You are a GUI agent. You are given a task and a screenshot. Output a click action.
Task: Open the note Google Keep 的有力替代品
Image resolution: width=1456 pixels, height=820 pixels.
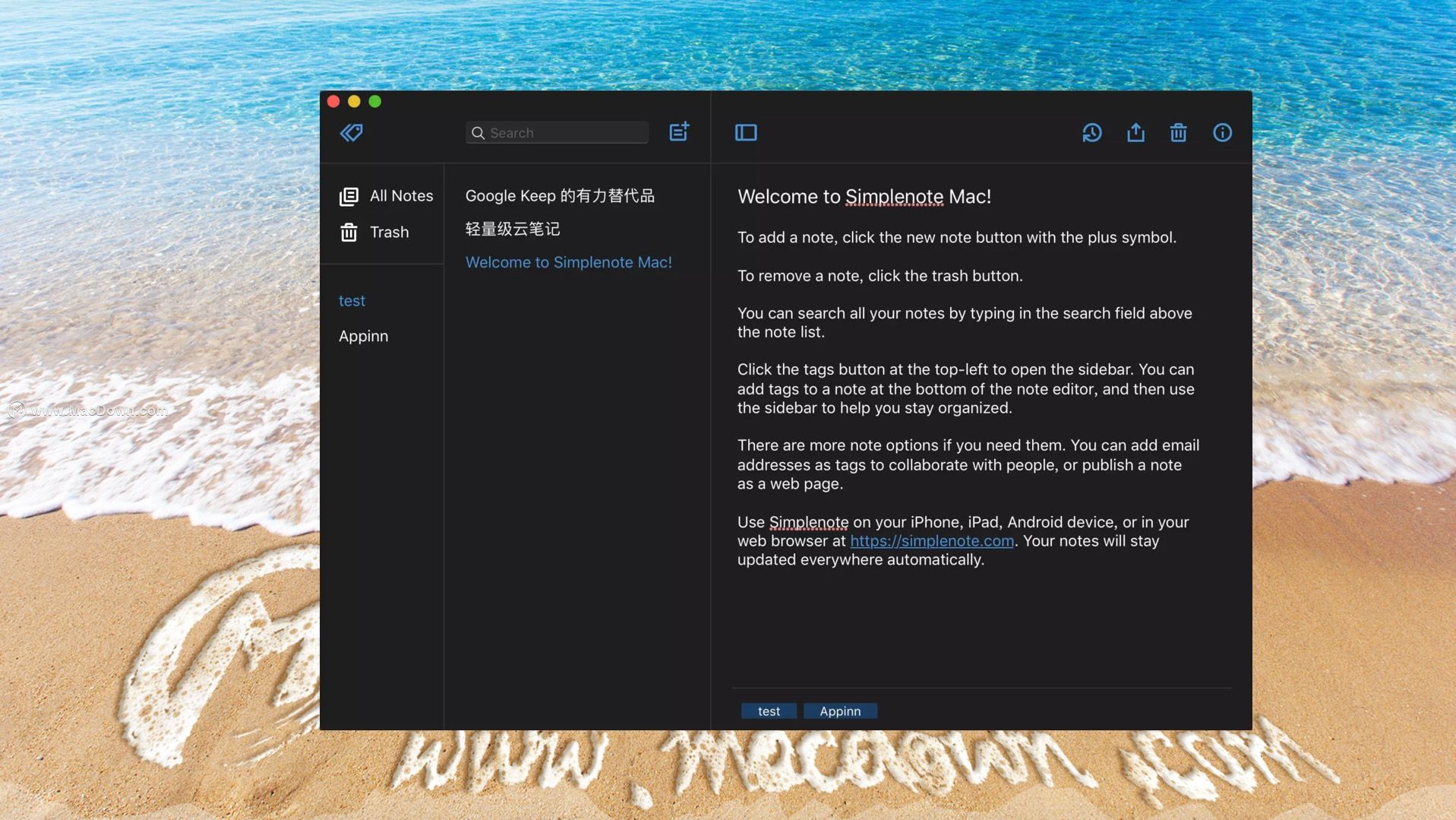point(560,195)
